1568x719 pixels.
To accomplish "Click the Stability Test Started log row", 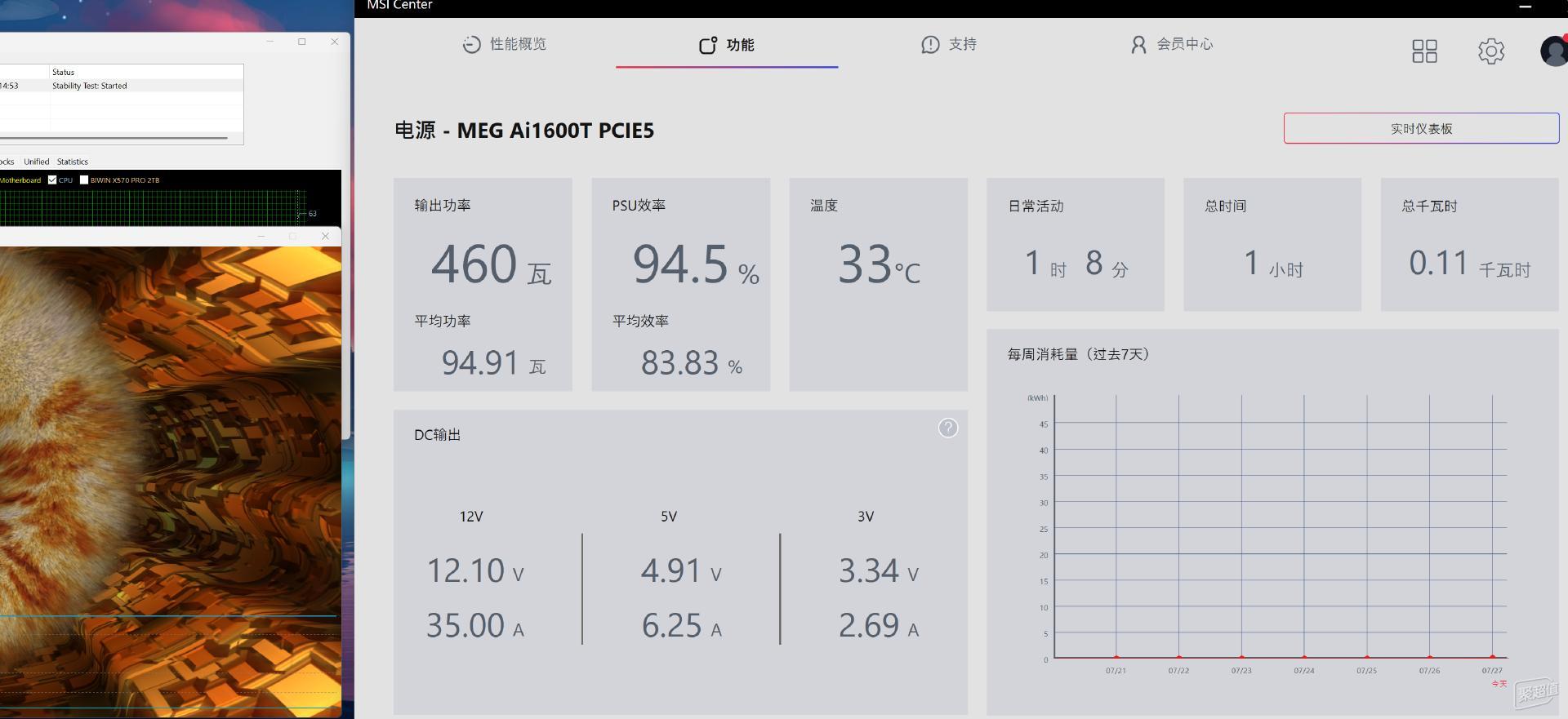I will click(122, 86).
